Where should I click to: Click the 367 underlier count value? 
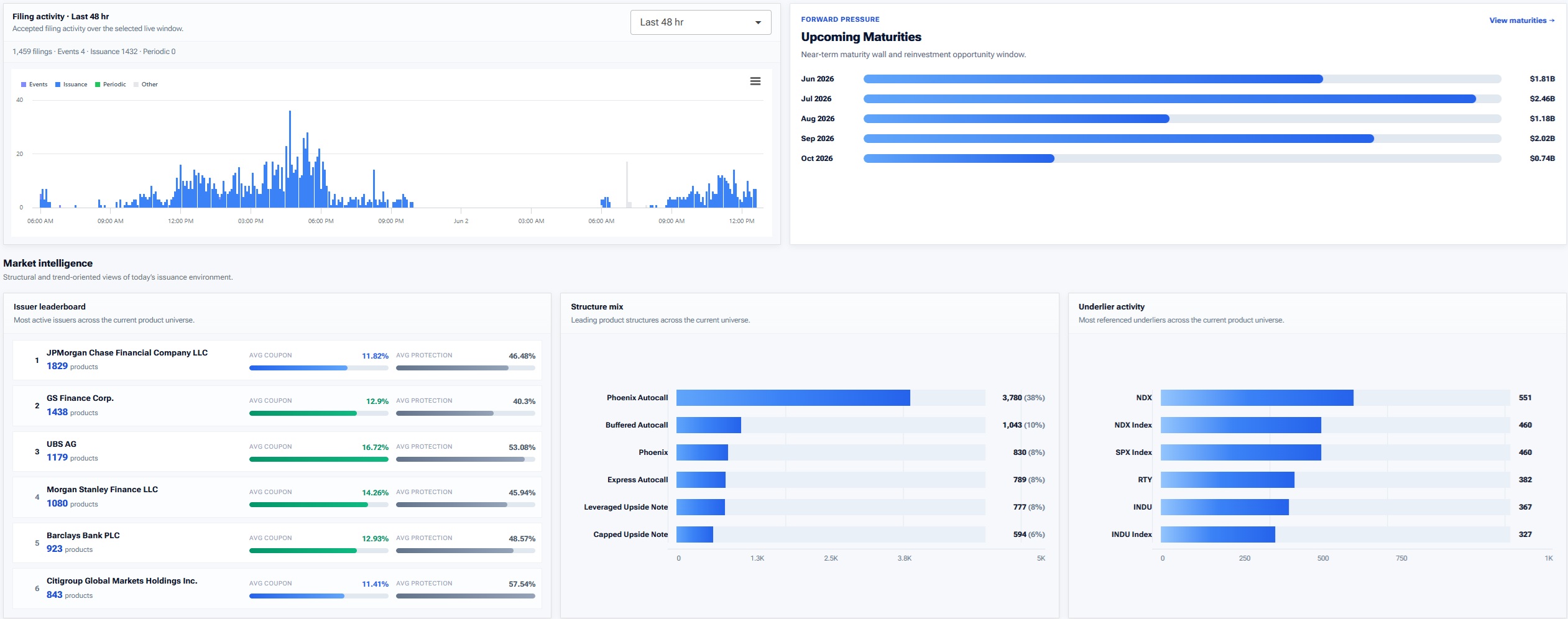point(1525,507)
